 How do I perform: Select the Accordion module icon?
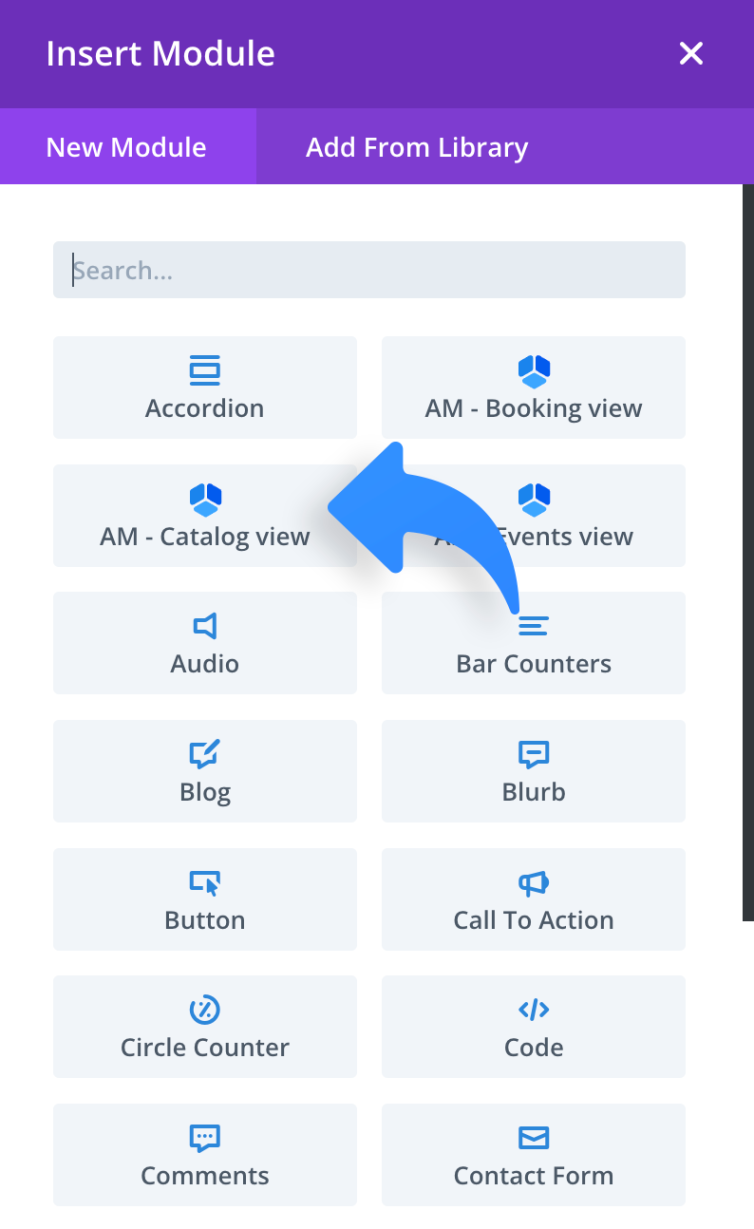coord(205,371)
